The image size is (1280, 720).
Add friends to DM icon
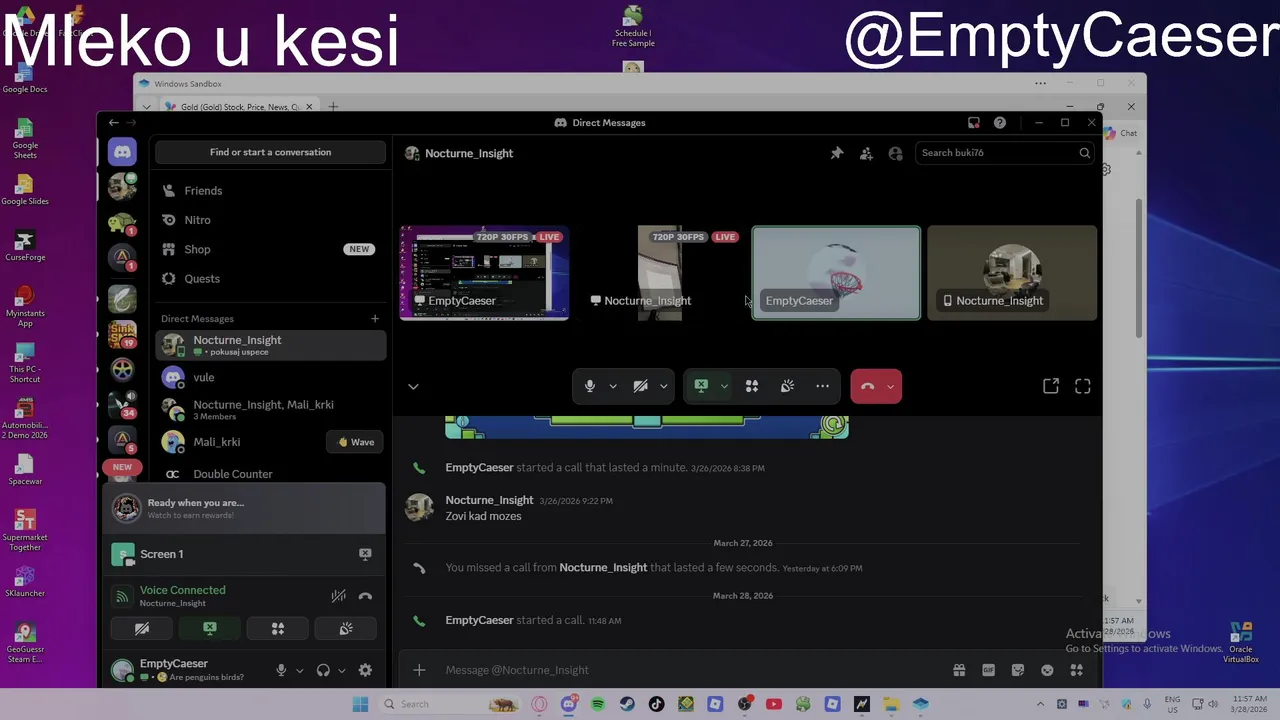click(x=866, y=153)
